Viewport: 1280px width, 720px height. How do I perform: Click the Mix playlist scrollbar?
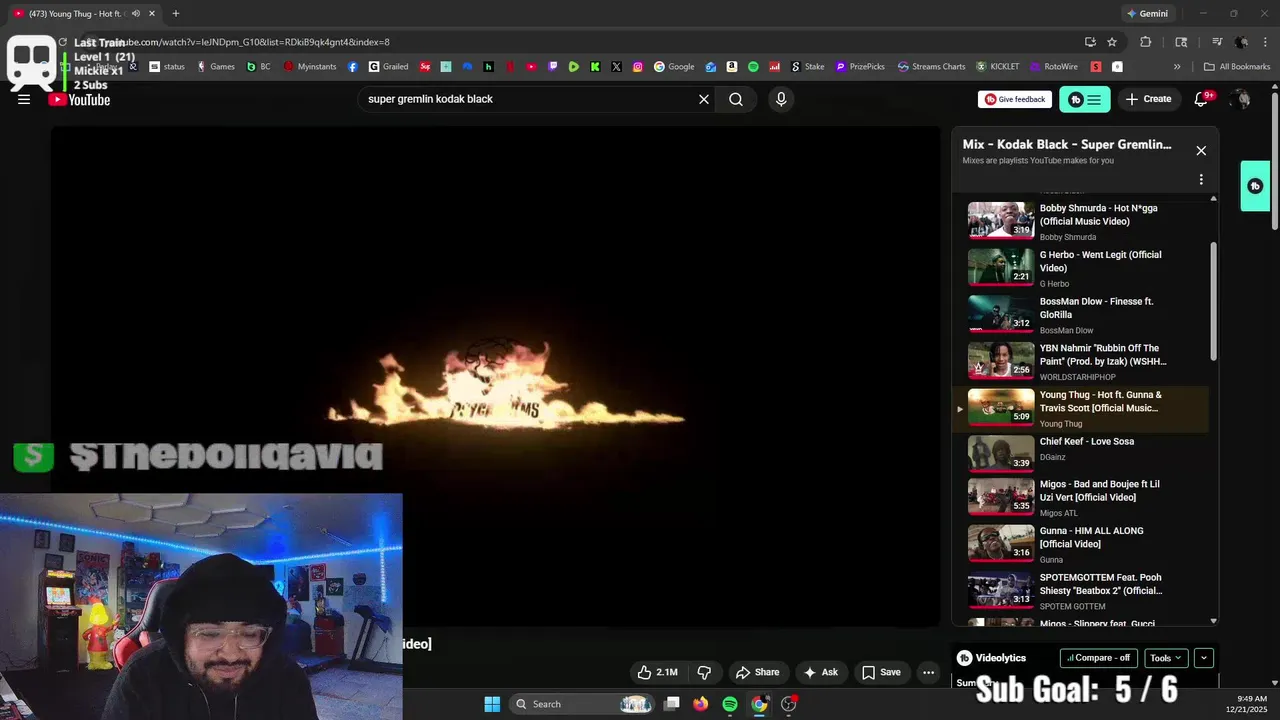coord(1214,300)
